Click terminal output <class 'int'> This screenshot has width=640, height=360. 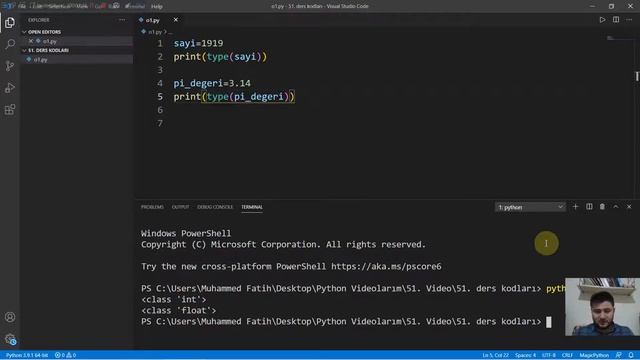point(173,300)
